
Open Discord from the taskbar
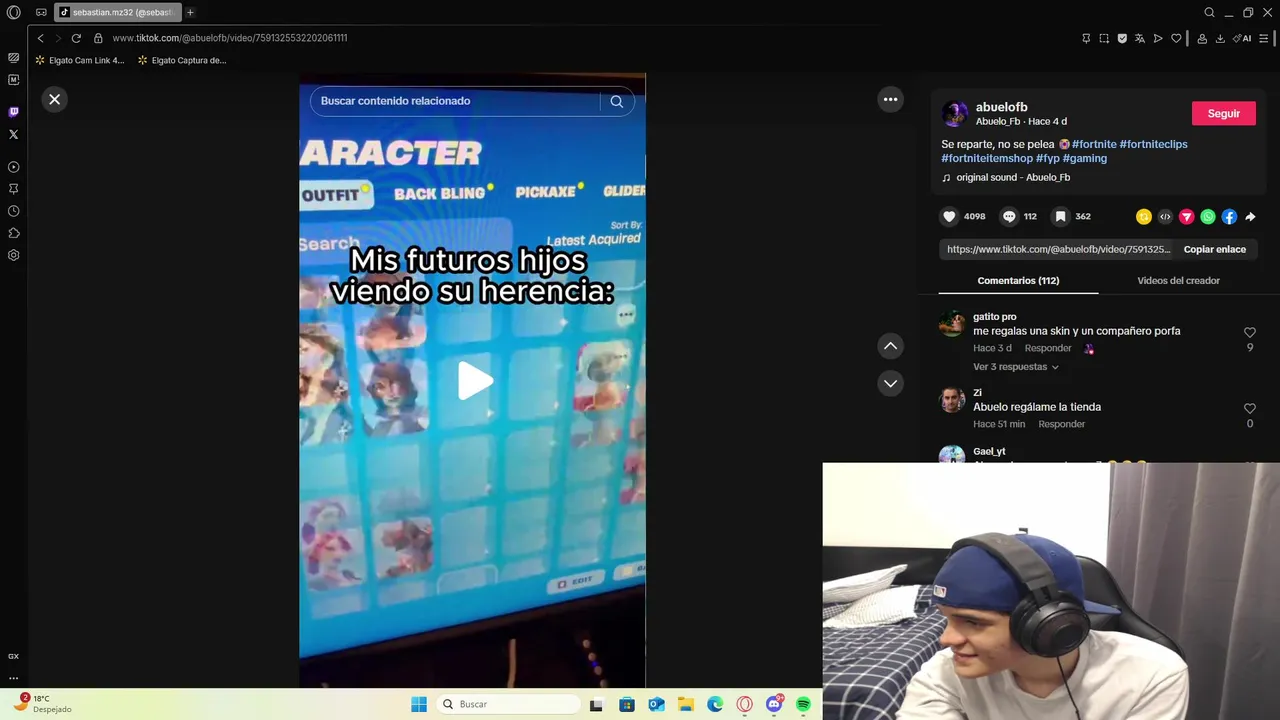(x=773, y=705)
